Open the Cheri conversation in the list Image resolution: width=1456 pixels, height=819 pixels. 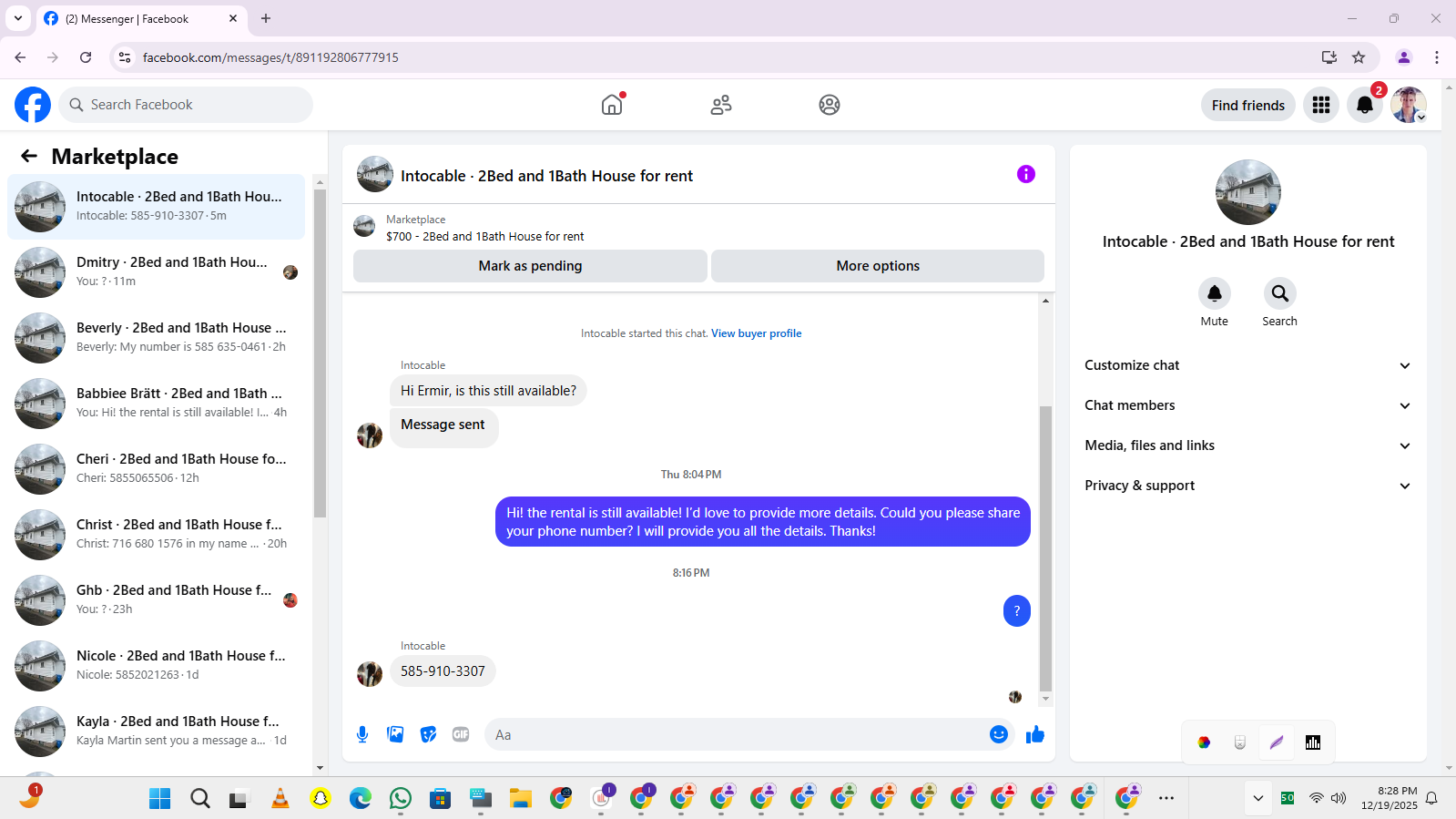tap(157, 469)
